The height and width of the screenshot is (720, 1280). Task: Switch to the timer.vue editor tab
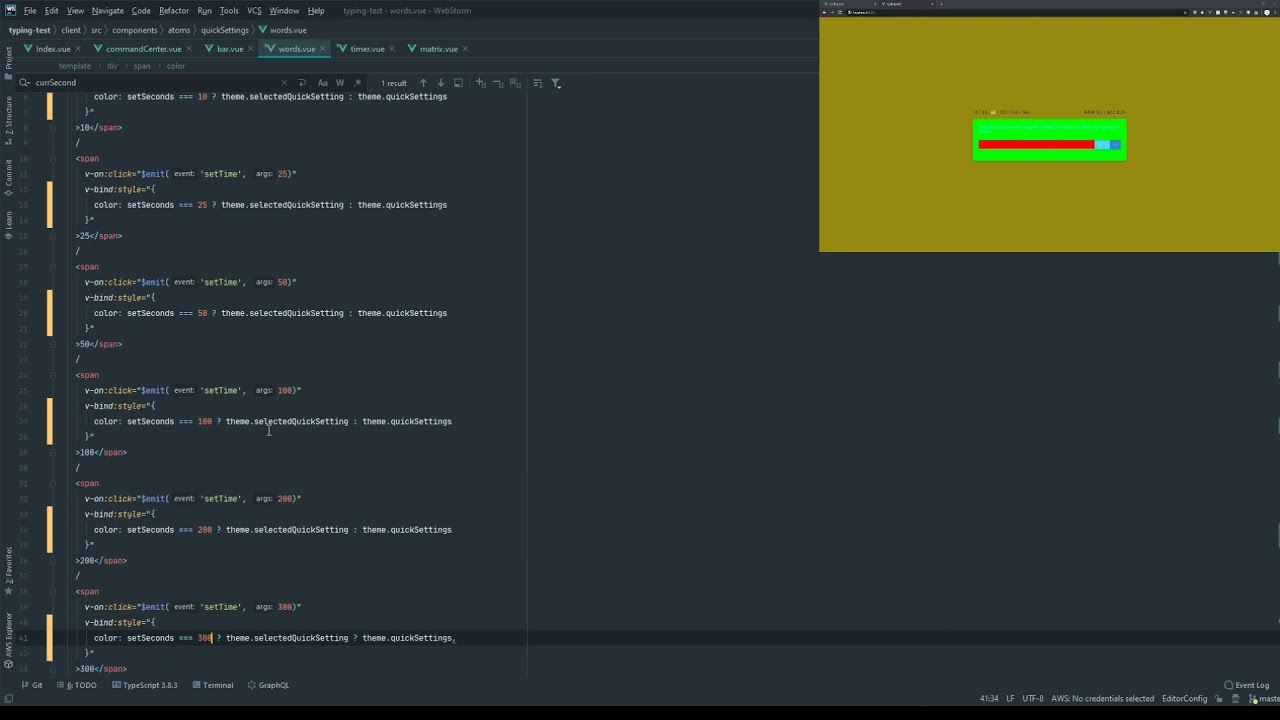[367, 49]
